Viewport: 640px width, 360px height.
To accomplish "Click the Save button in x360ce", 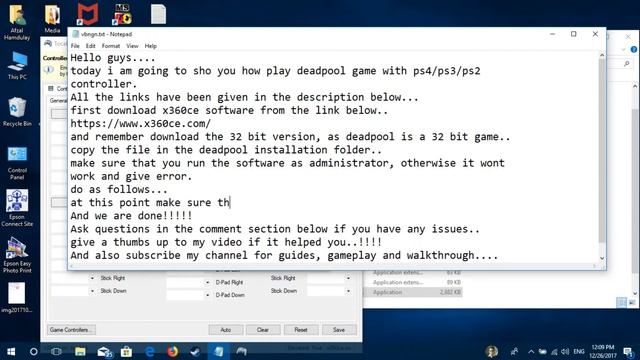I will tap(339, 329).
